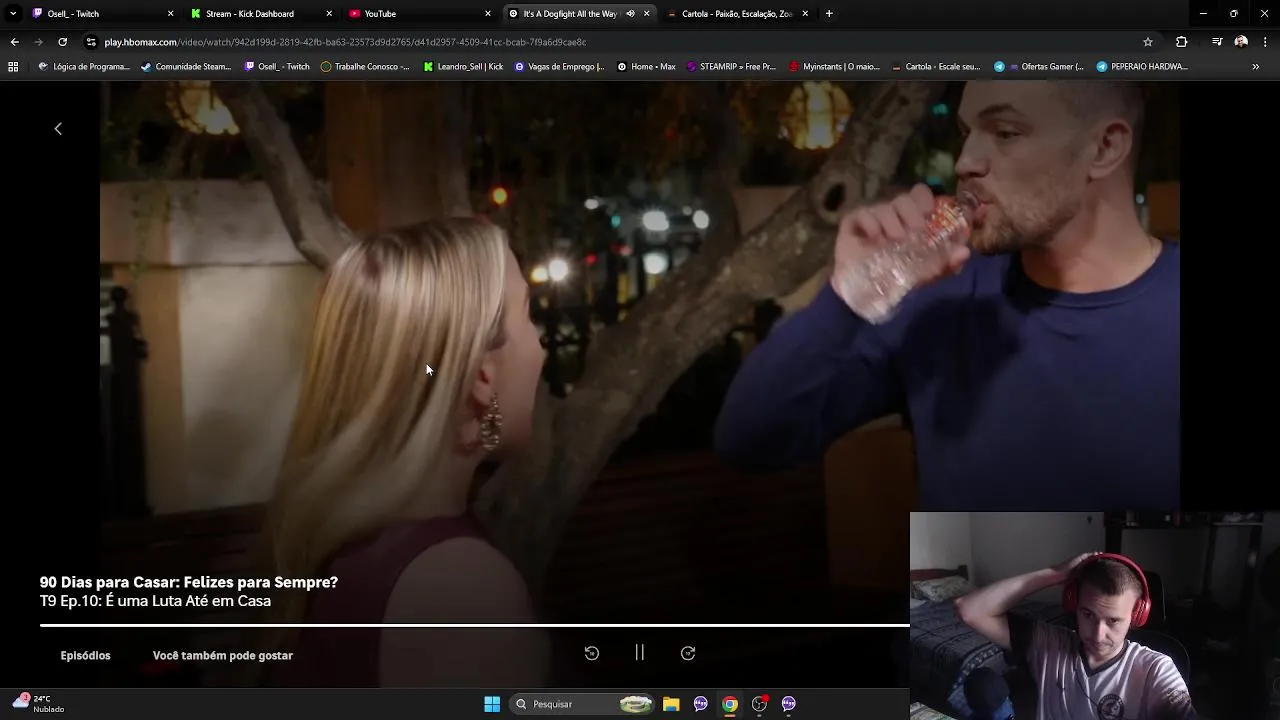
Task: Close the Osell_ - Twitch tab
Action: point(170,14)
